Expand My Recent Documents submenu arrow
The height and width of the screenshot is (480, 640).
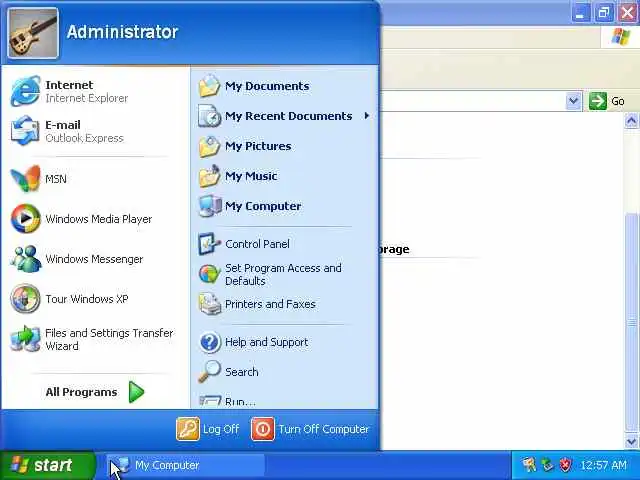pyautogui.click(x=367, y=116)
